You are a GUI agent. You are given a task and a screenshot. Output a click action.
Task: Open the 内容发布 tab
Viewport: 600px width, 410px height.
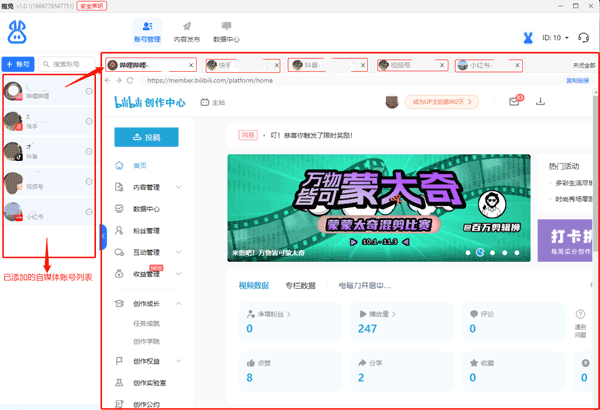(187, 32)
